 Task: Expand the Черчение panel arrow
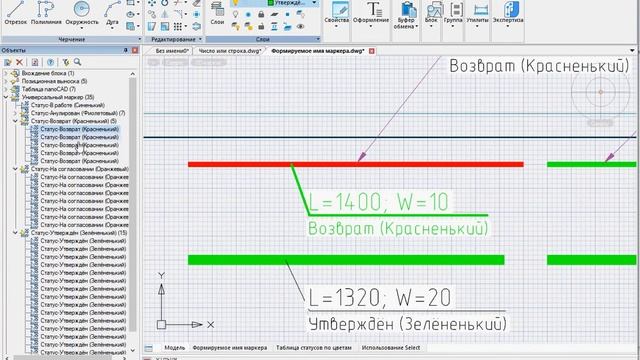click(x=140, y=39)
